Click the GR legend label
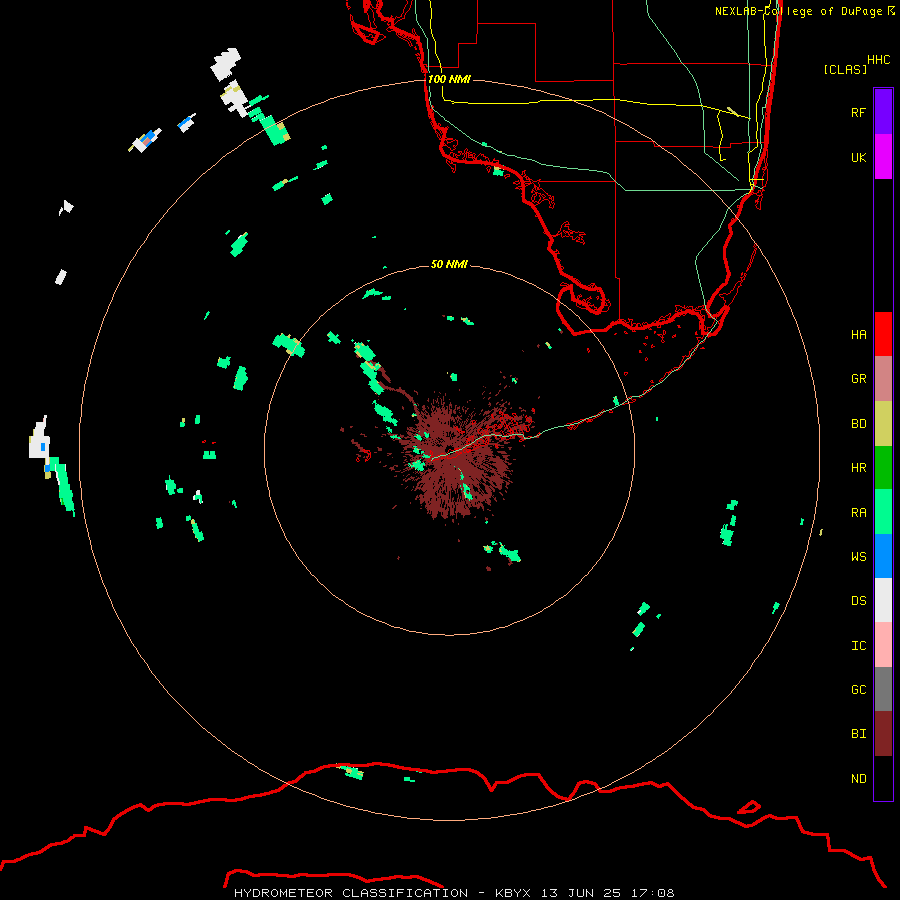The height and width of the screenshot is (900, 900). (858, 379)
